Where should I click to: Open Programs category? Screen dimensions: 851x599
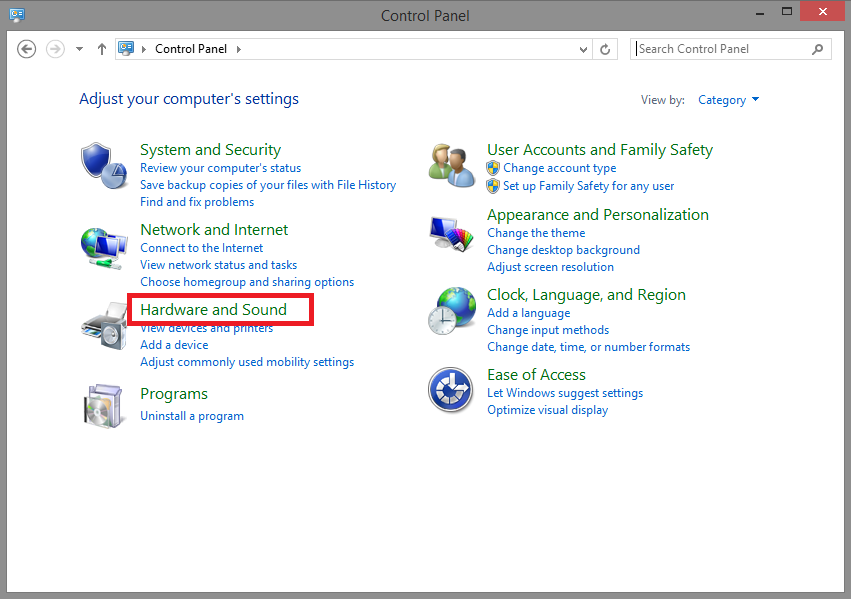point(174,394)
